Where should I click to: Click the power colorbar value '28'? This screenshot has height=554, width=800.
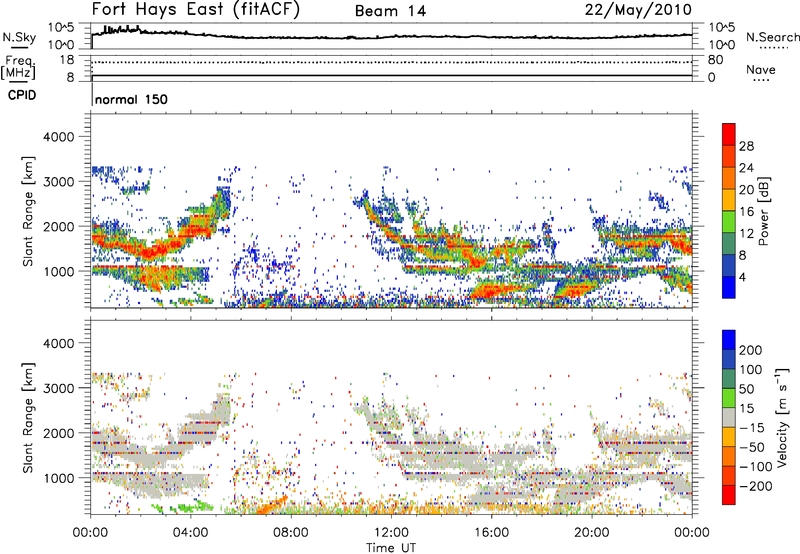click(746, 146)
